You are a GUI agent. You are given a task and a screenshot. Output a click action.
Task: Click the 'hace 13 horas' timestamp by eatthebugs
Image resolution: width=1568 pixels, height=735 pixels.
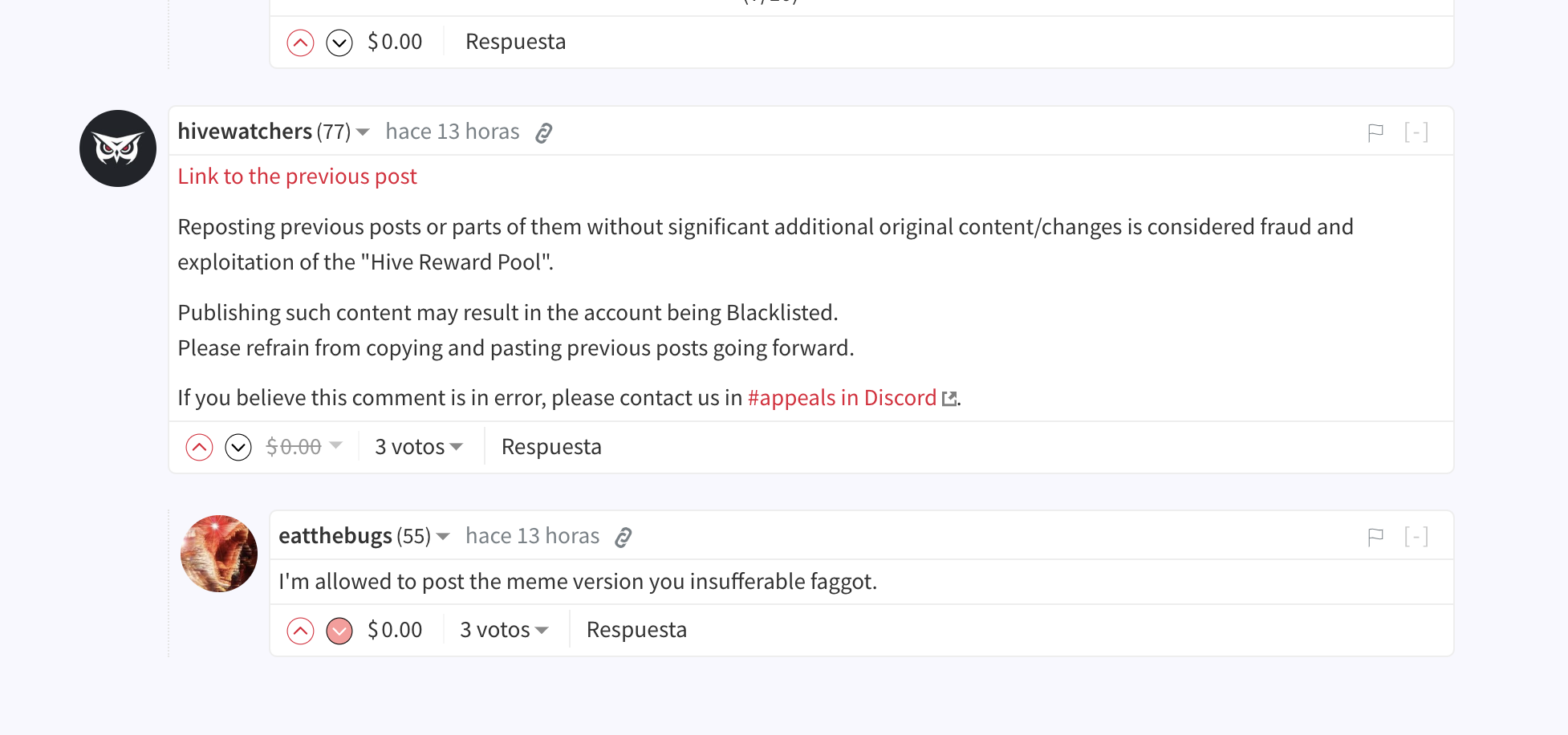pos(533,536)
